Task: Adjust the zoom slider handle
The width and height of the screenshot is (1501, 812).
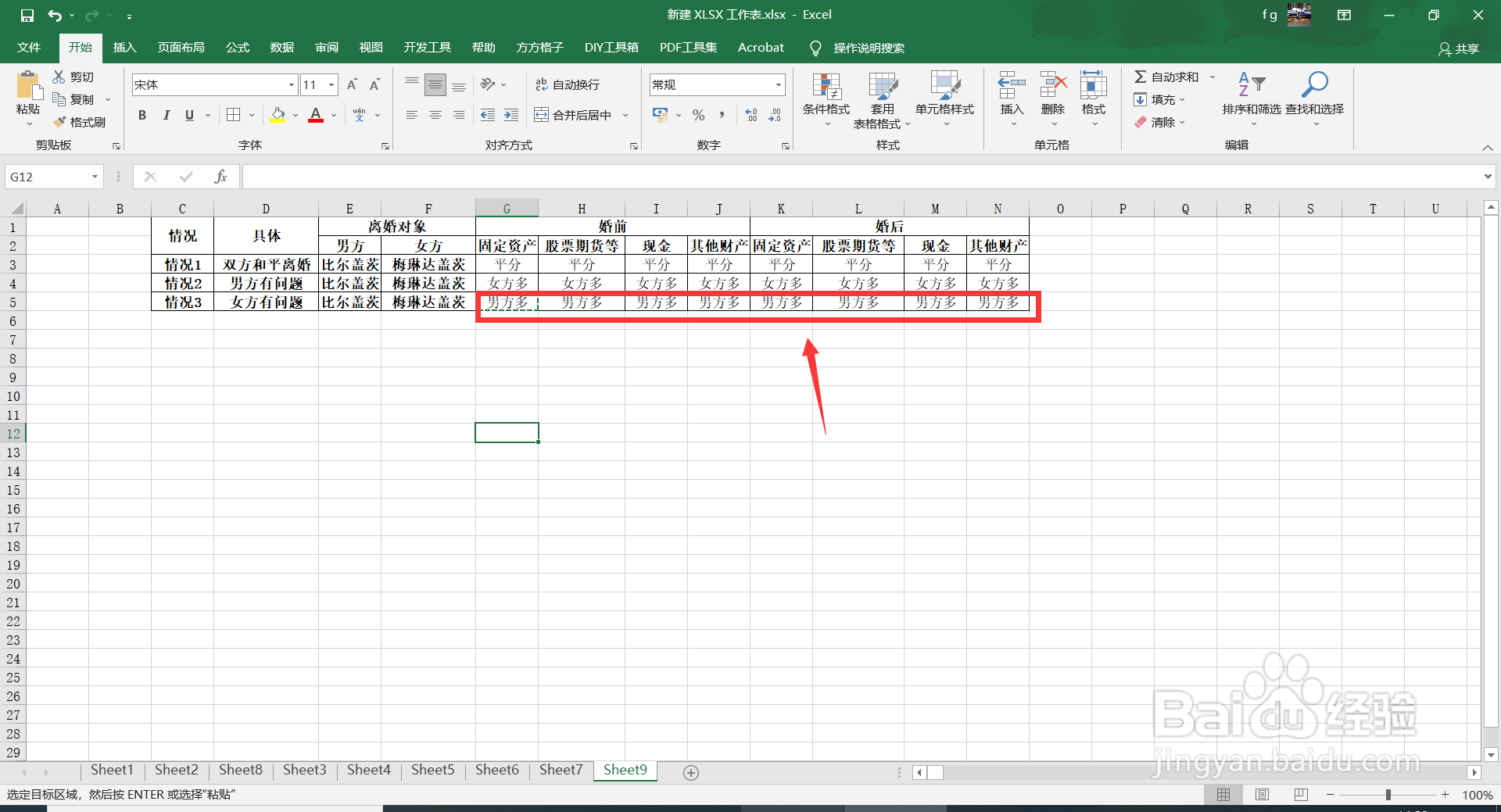Action: (x=1388, y=794)
